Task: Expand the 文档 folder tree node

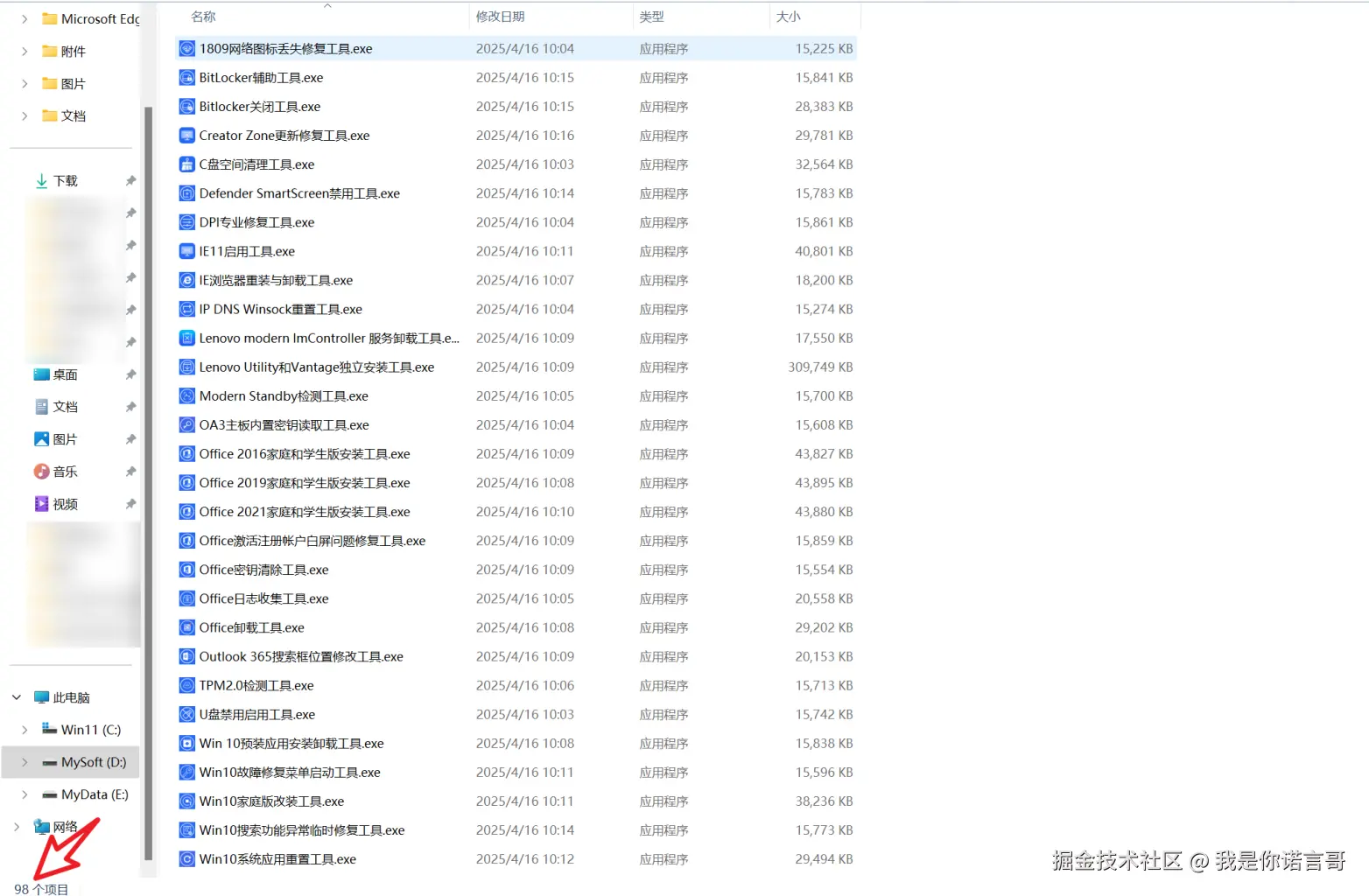Action: coord(25,116)
